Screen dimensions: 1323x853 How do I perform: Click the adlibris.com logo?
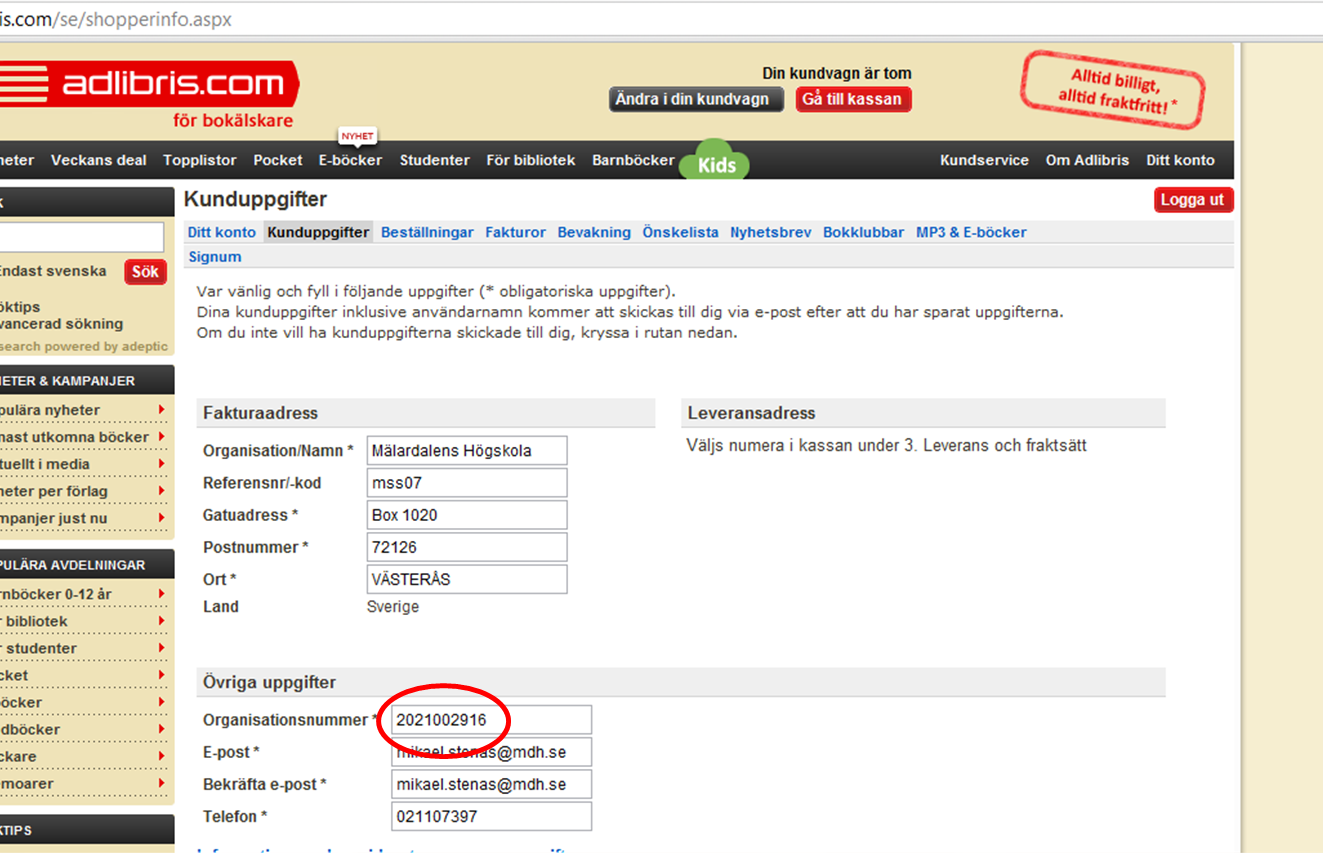pyautogui.click(x=149, y=85)
